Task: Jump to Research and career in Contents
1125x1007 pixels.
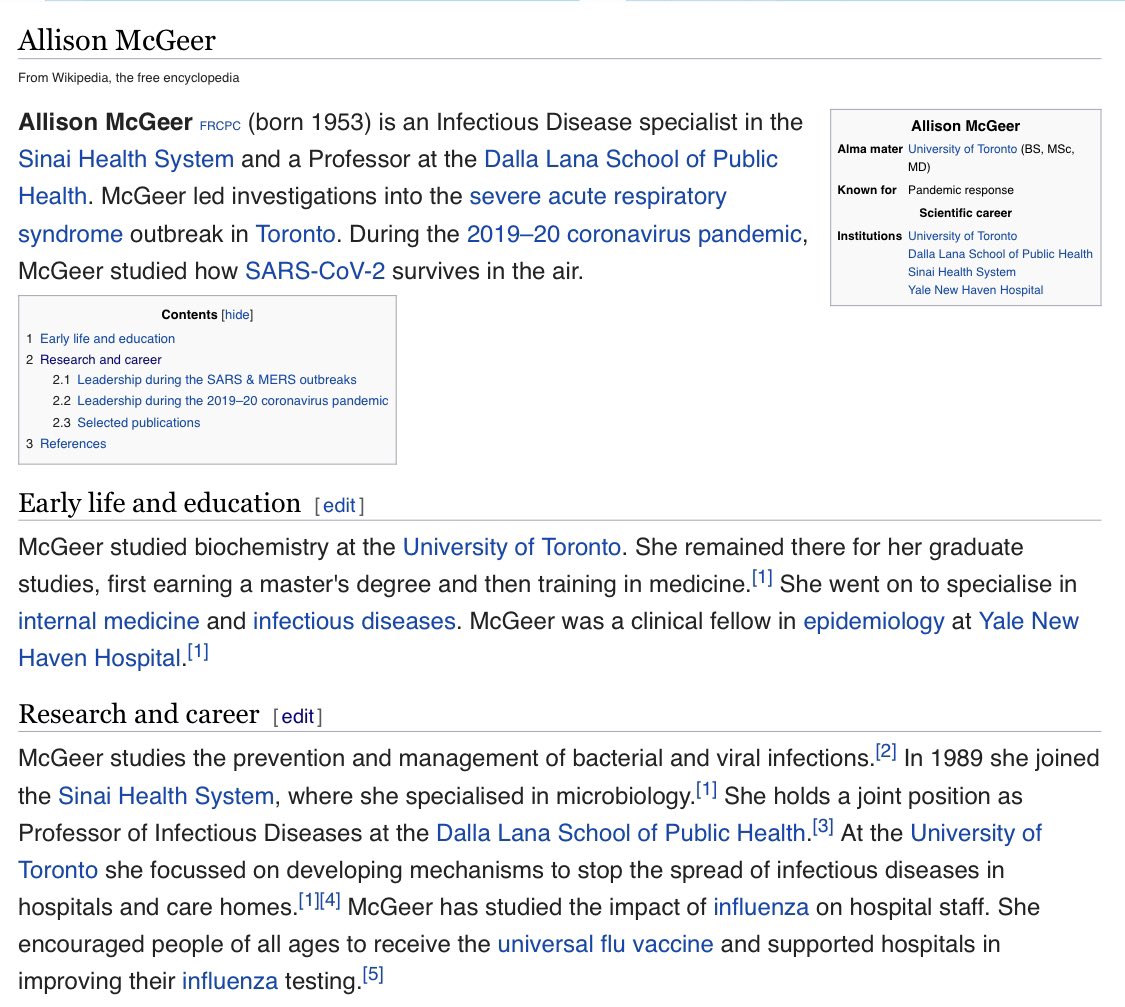Action: tap(100, 359)
